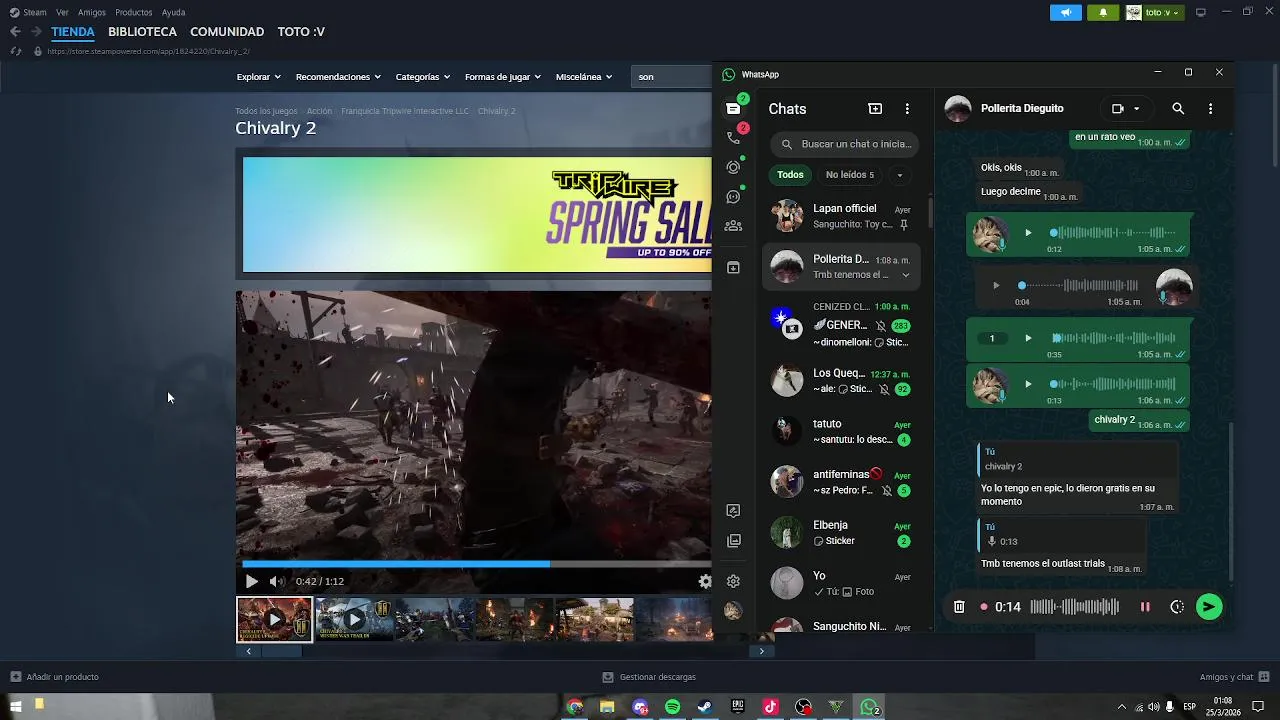Expand the Recomendaciones dropdown
The width and height of the screenshot is (1280, 720).
[338, 77]
